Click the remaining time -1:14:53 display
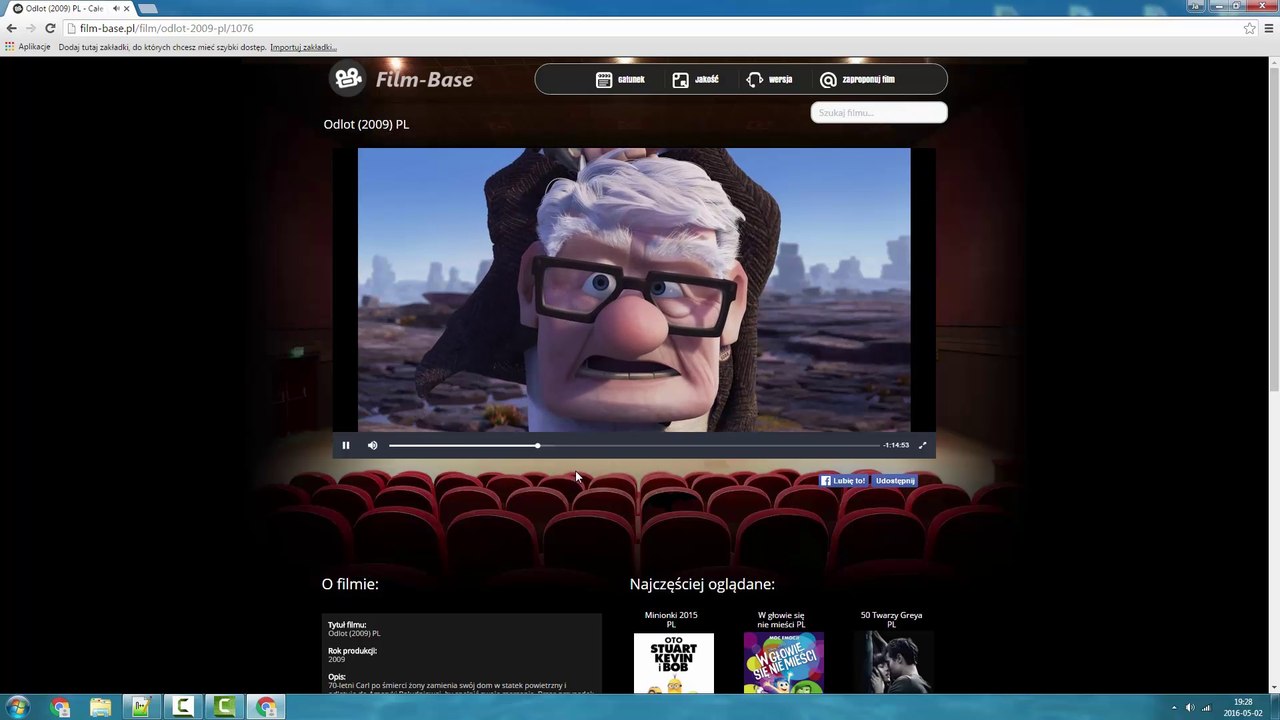This screenshot has width=1280, height=720. (896, 445)
